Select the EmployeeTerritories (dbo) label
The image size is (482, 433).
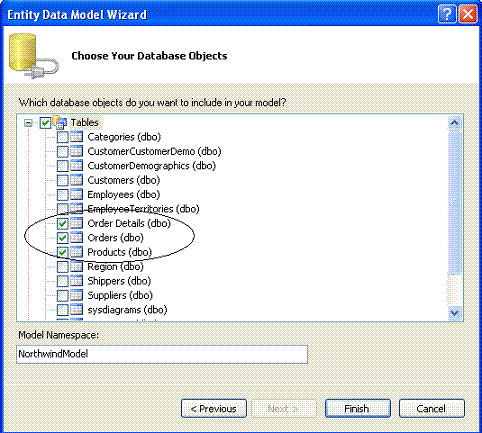[x=143, y=209]
